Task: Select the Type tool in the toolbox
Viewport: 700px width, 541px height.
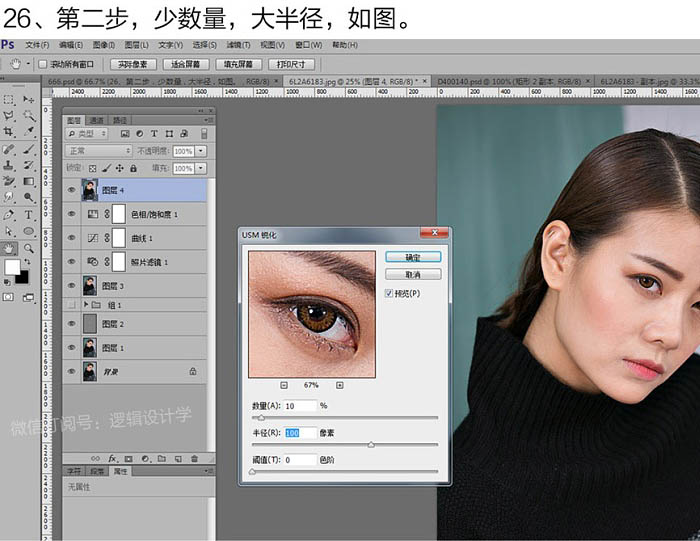Action: pos(28,214)
